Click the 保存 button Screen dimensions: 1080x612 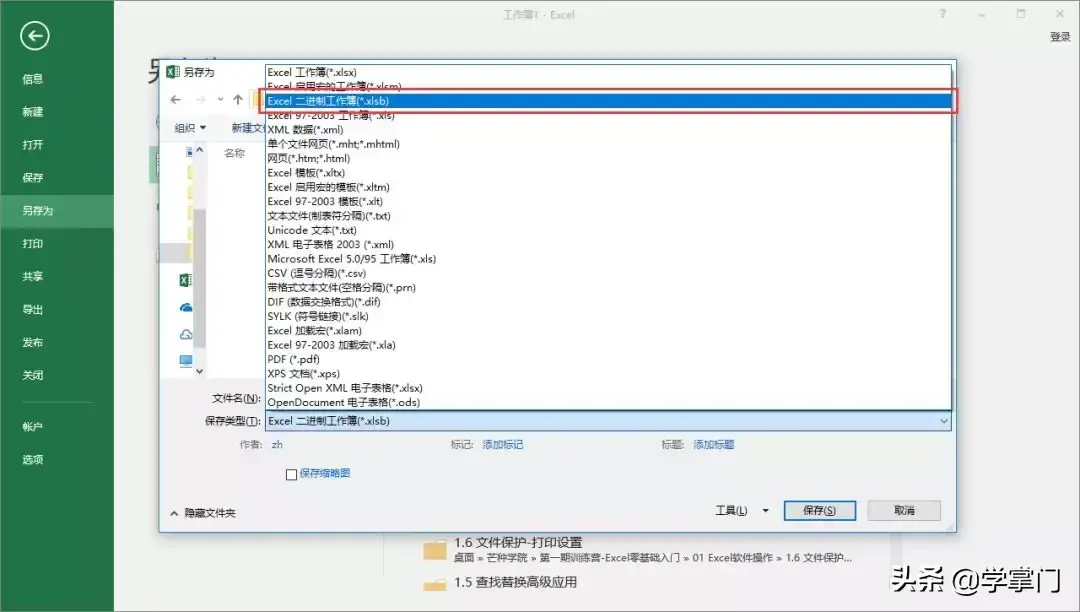[820, 510]
